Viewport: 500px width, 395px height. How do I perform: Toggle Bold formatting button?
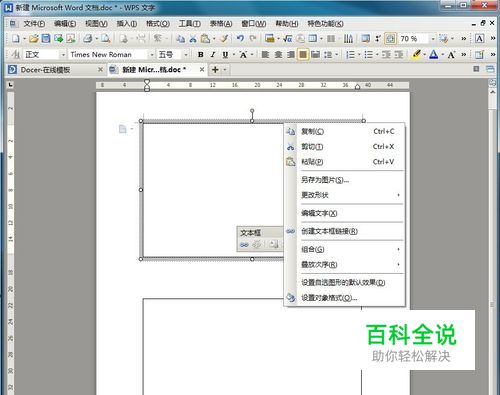(201, 55)
